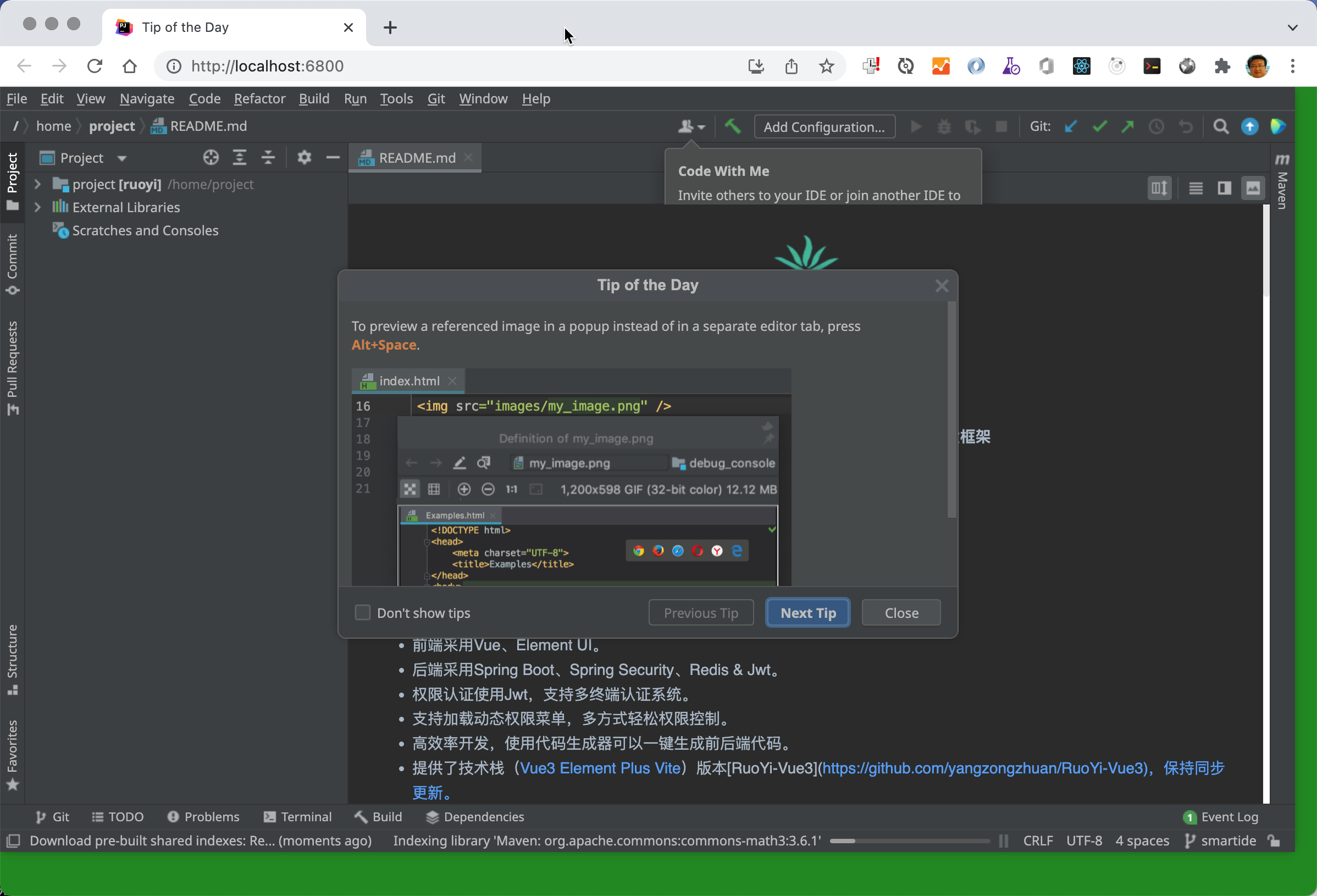This screenshot has height=896, width=1317.
Task: Enable the Don't show tips checkbox
Action: pos(363,613)
